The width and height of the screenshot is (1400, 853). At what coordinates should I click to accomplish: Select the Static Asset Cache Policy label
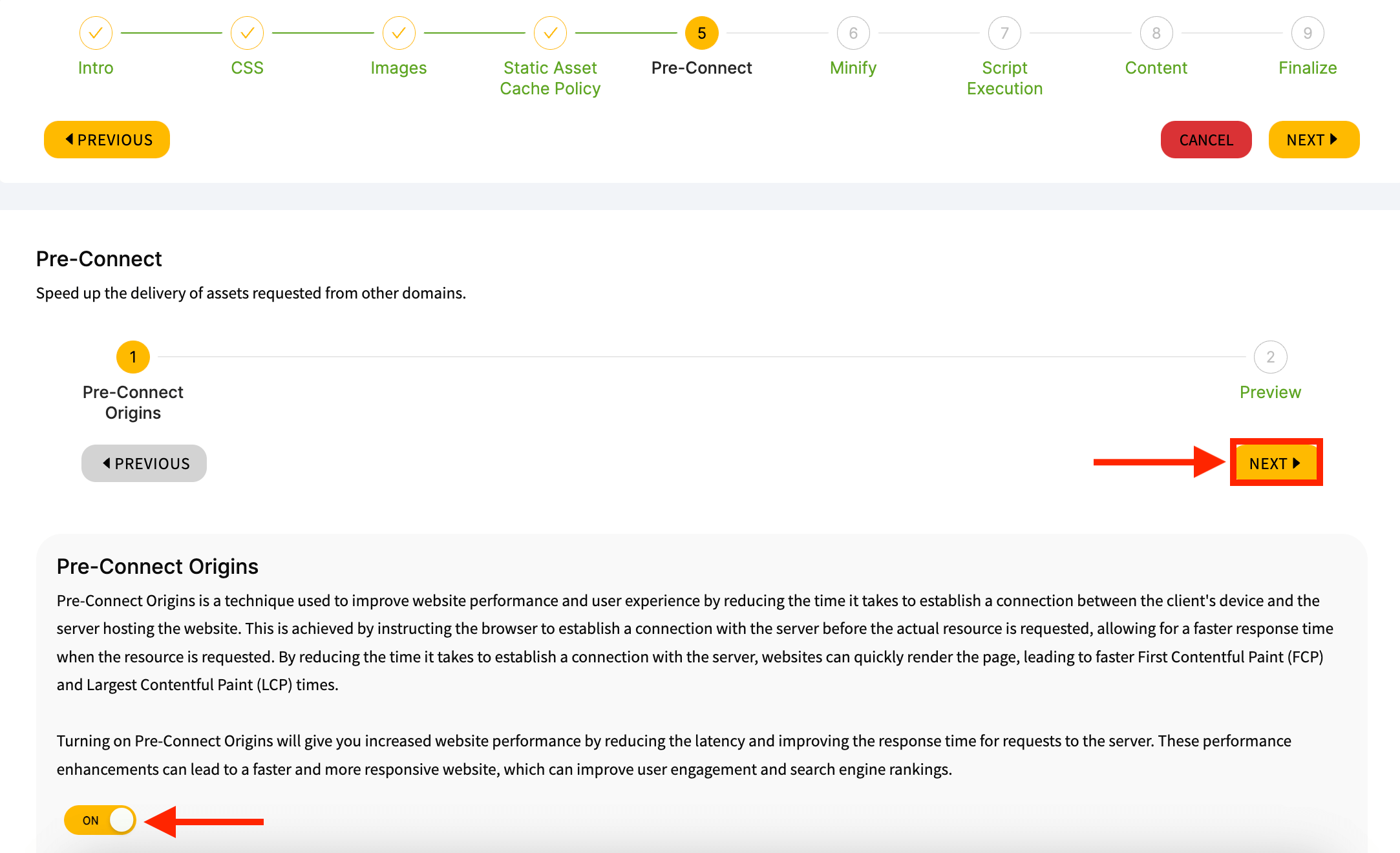click(x=550, y=78)
